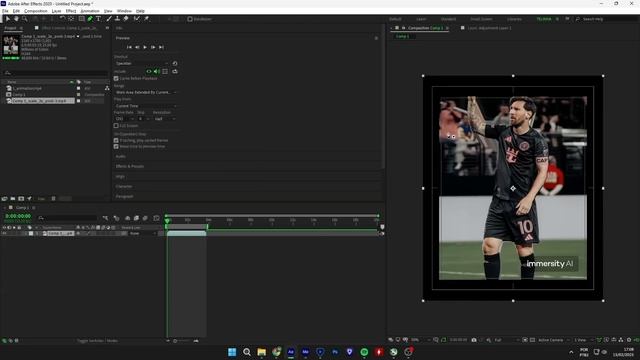
Task: Select the Rotation tool in toolbar
Action: [x=62, y=19]
